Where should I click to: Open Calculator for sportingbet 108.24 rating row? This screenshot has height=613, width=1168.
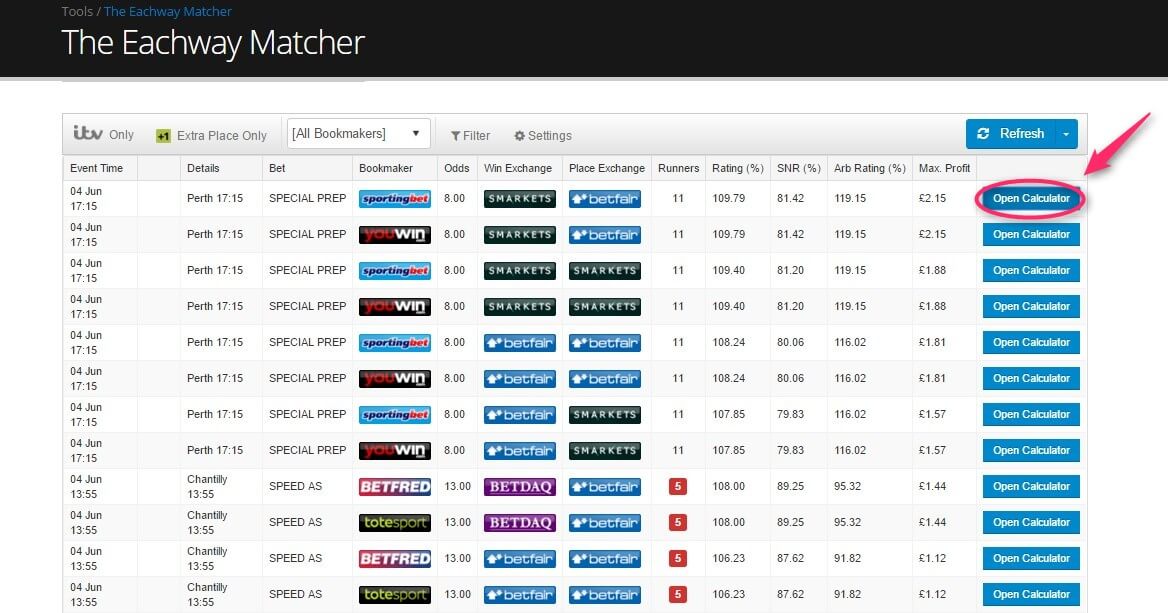[1031, 343]
